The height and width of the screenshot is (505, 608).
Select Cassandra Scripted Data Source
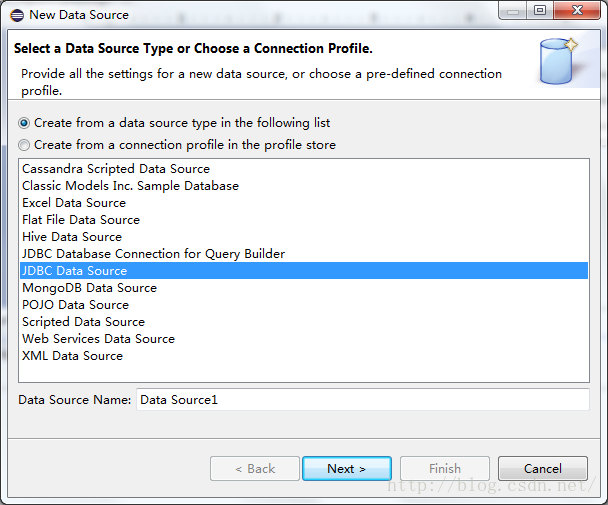point(304,169)
